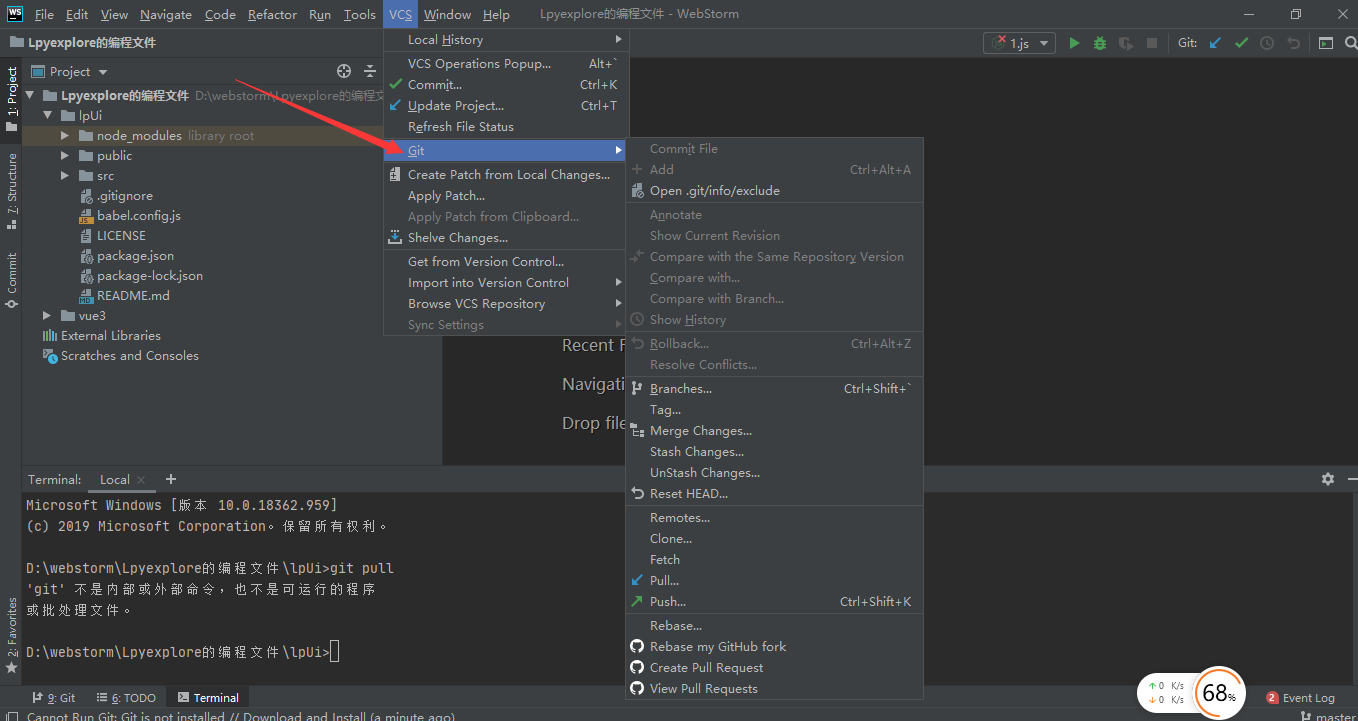Click the search everywhere magnifier icon
The width and height of the screenshot is (1358, 721).
[x=1349, y=43]
